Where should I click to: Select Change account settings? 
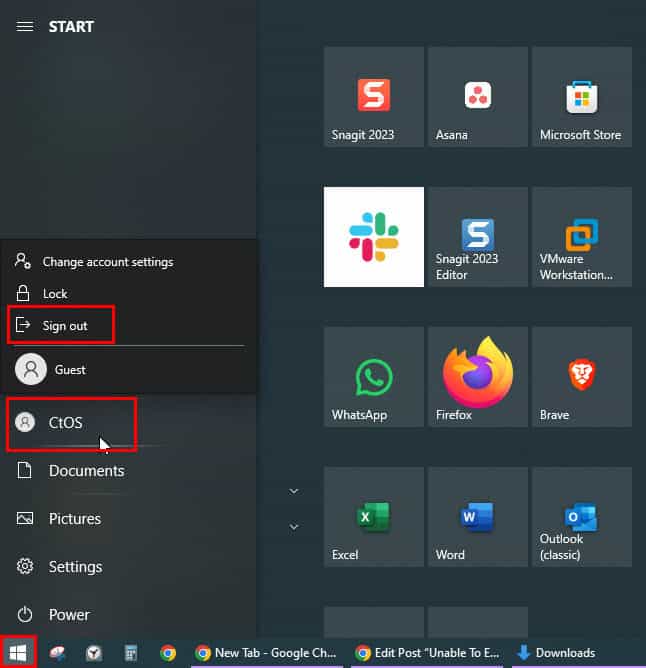[128, 262]
